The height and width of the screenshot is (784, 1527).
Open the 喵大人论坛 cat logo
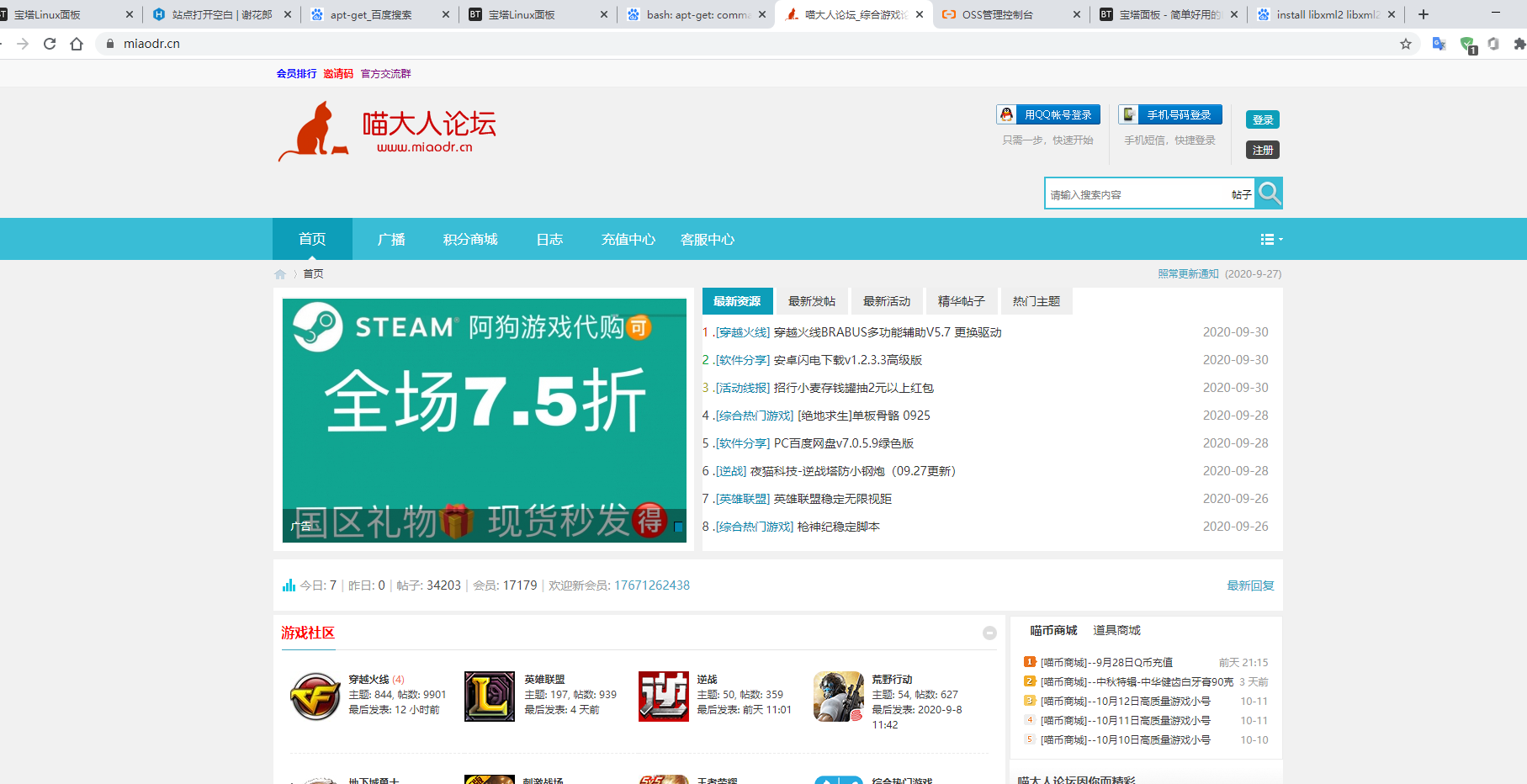point(387,130)
